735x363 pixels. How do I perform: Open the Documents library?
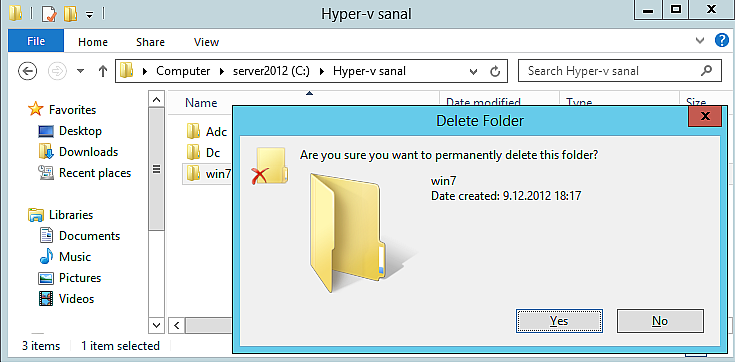pyautogui.click(x=89, y=236)
